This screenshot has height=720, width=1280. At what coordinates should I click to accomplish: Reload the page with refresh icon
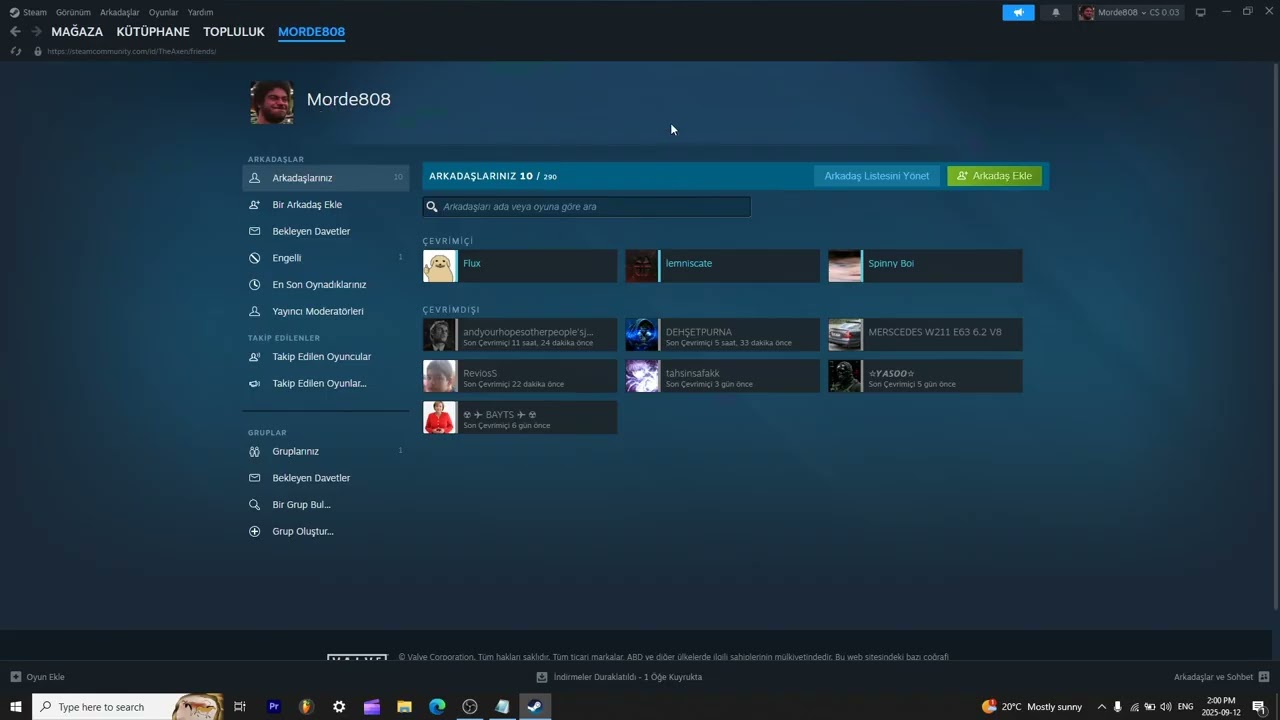tap(15, 51)
